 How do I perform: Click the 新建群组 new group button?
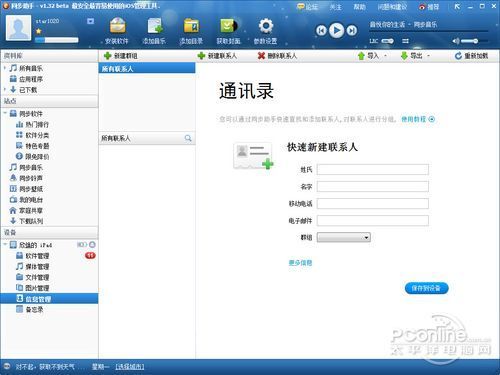click(121, 56)
